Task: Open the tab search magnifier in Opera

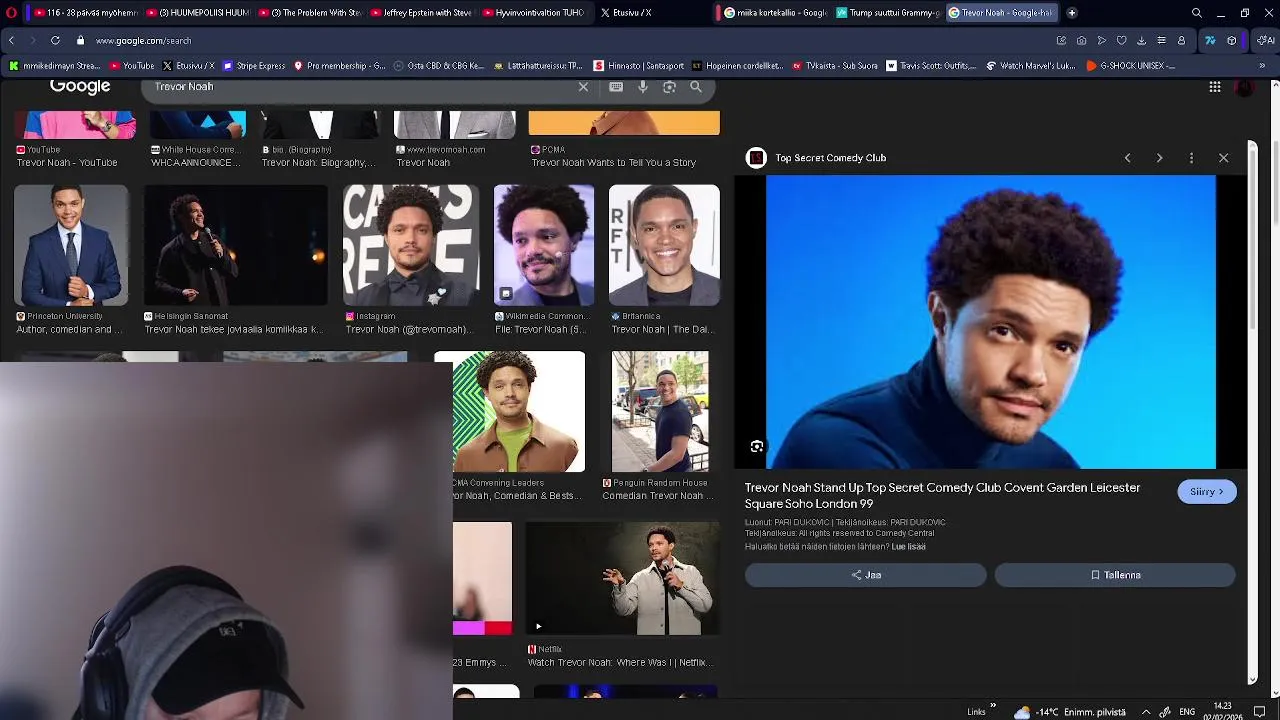Action: click(x=1197, y=13)
